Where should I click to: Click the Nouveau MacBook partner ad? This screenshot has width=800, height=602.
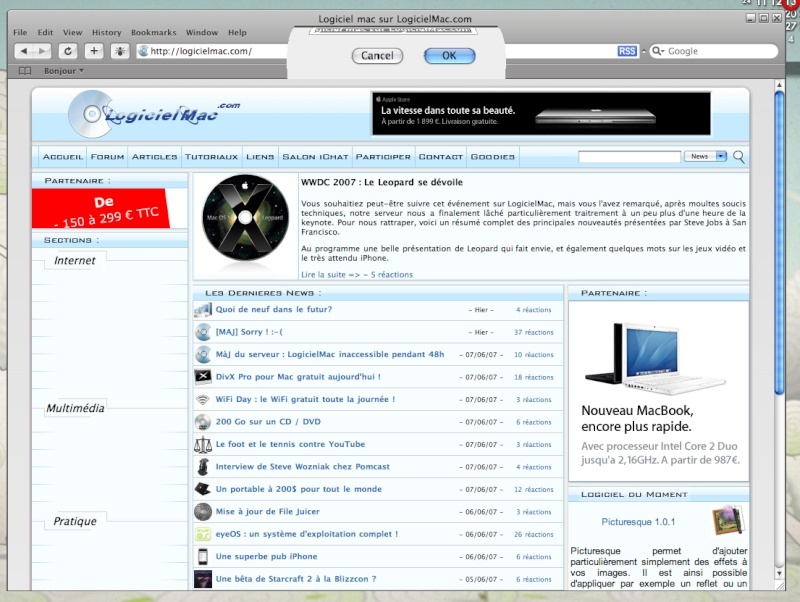659,391
